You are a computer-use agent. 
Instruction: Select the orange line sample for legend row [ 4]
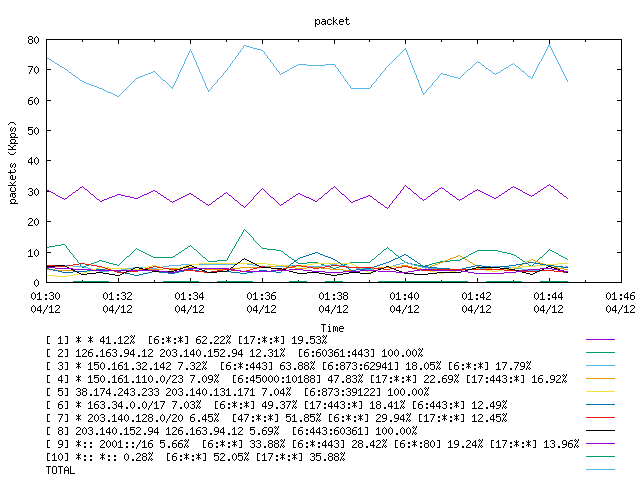pos(600,379)
